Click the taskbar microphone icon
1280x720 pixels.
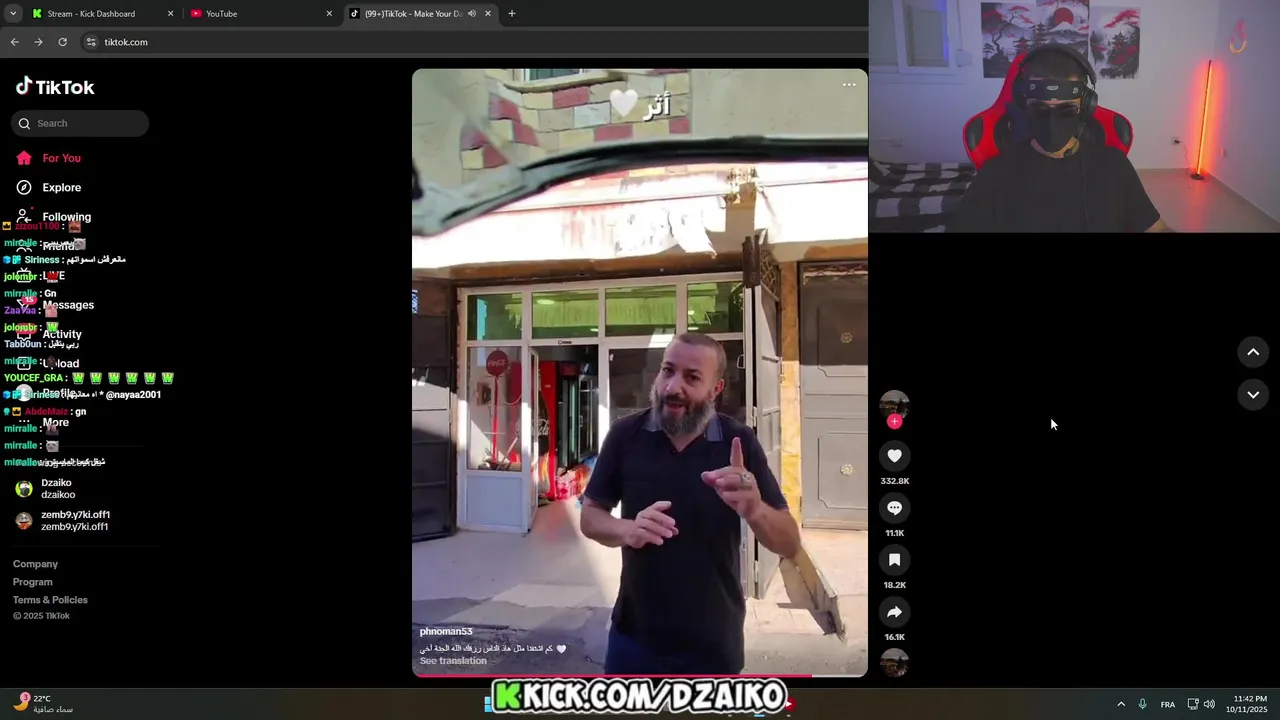coord(1143,704)
